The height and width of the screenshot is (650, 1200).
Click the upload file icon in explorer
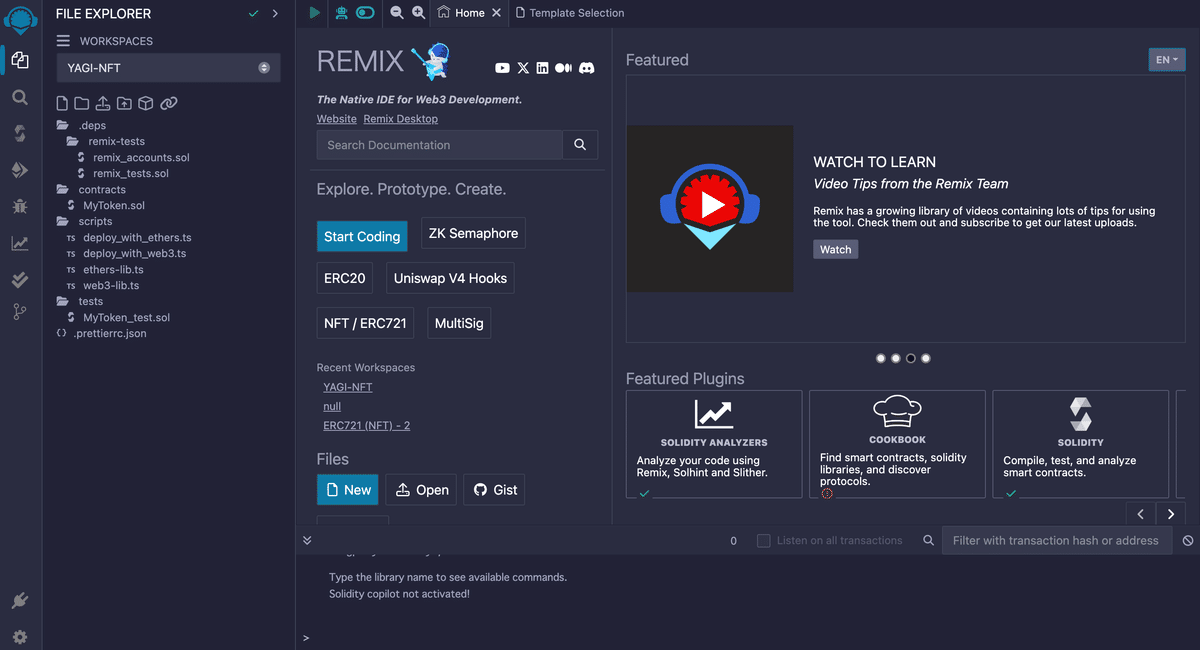point(103,103)
